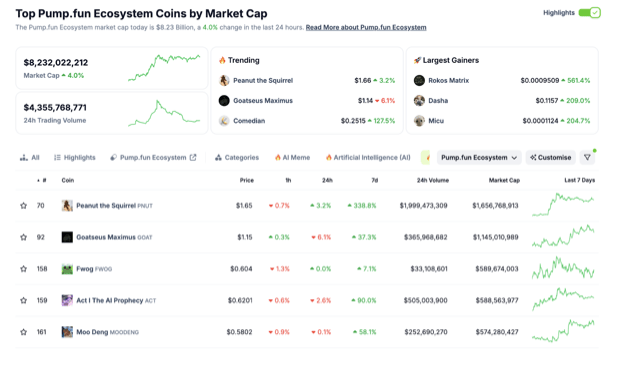This screenshot has height=368, width=630.
Task: Open the Market Cap chart card
Action: coord(112,68)
